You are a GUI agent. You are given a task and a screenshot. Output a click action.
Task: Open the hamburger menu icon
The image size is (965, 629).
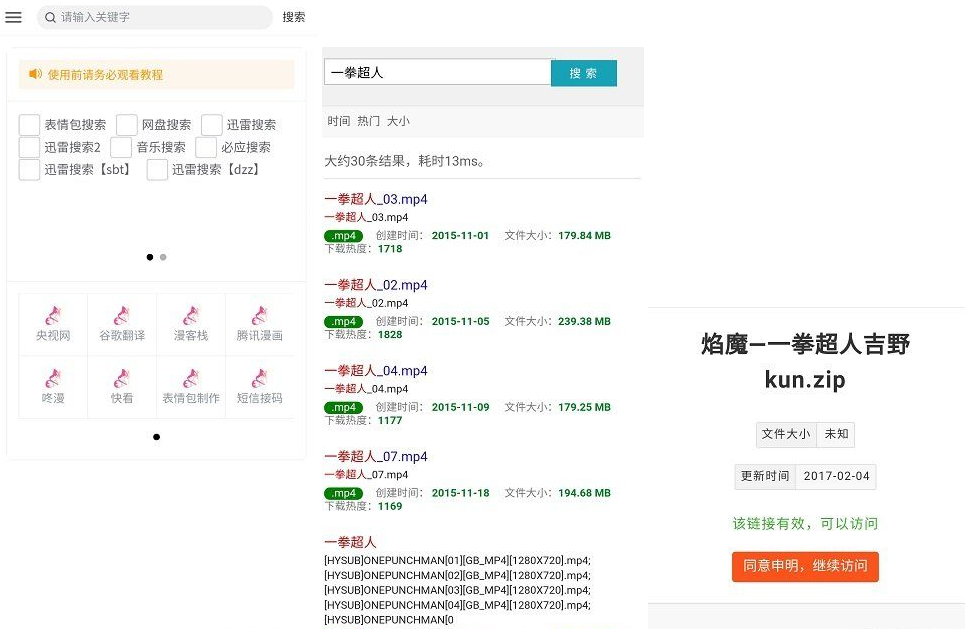[x=14, y=17]
